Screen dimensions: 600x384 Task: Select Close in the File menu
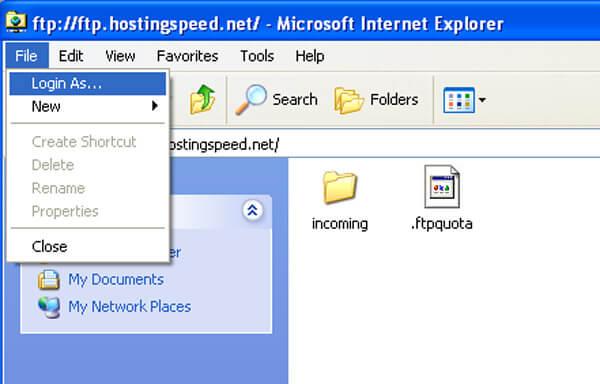(x=88, y=247)
